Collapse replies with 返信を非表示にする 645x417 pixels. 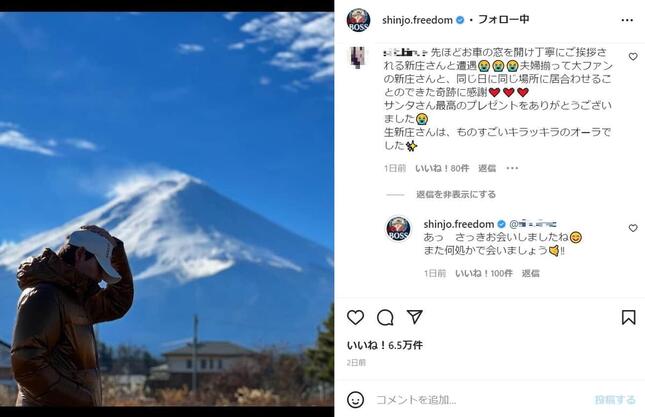456,194
